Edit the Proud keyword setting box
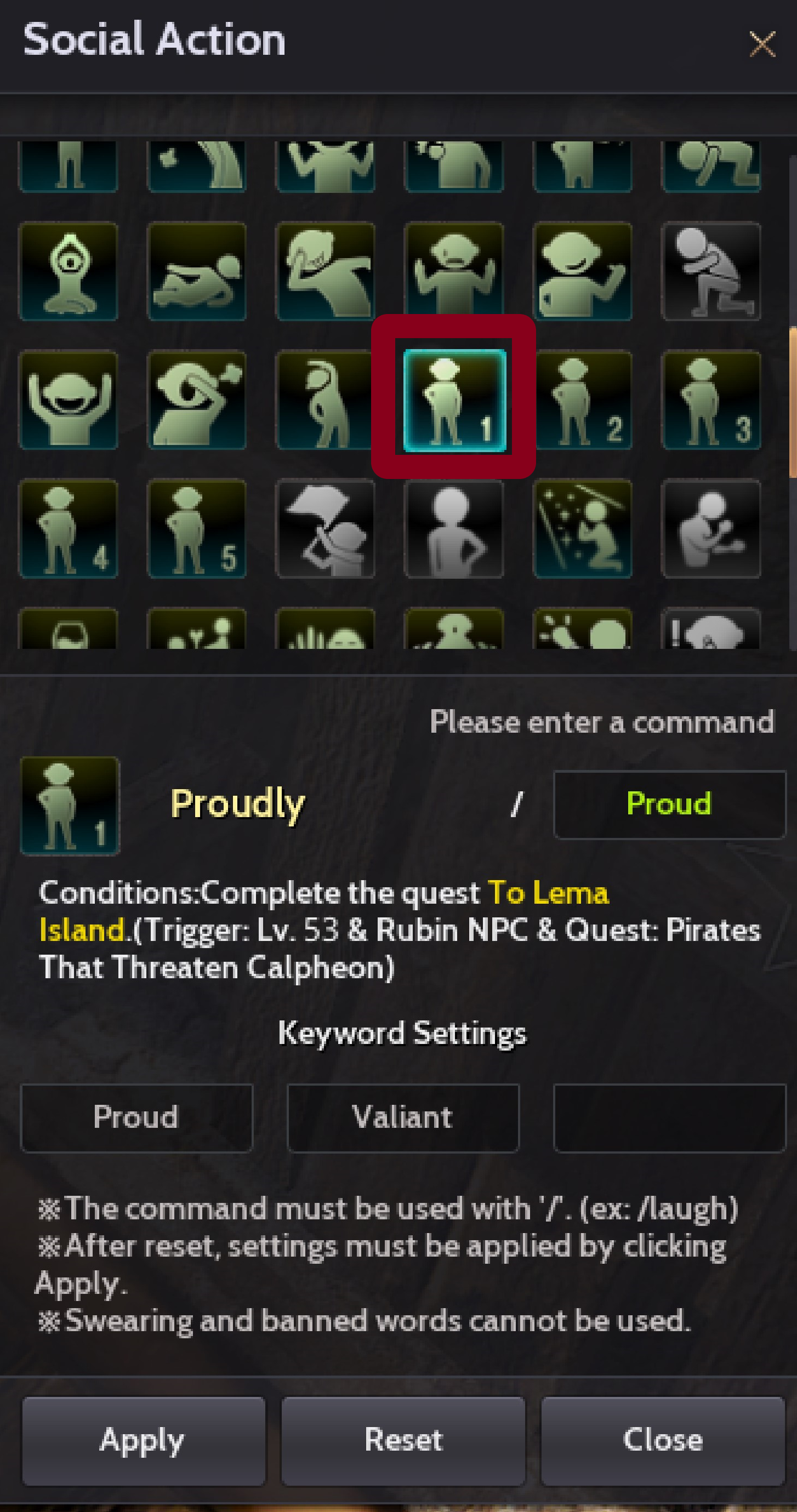The image size is (797, 1512). [x=136, y=1117]
